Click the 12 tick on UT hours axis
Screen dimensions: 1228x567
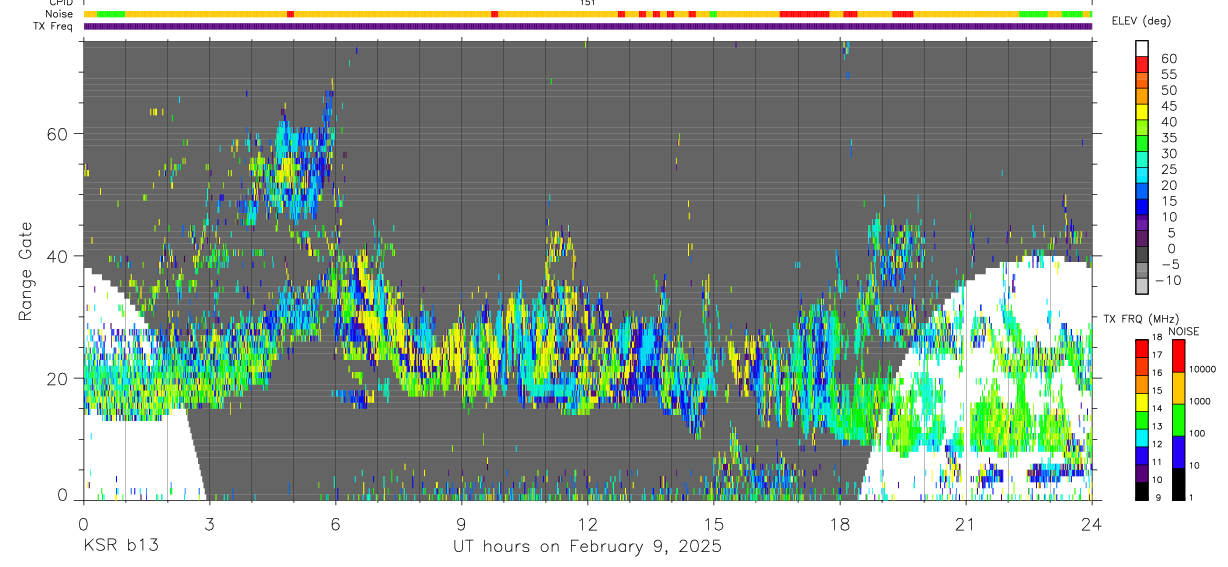point(587,525)
